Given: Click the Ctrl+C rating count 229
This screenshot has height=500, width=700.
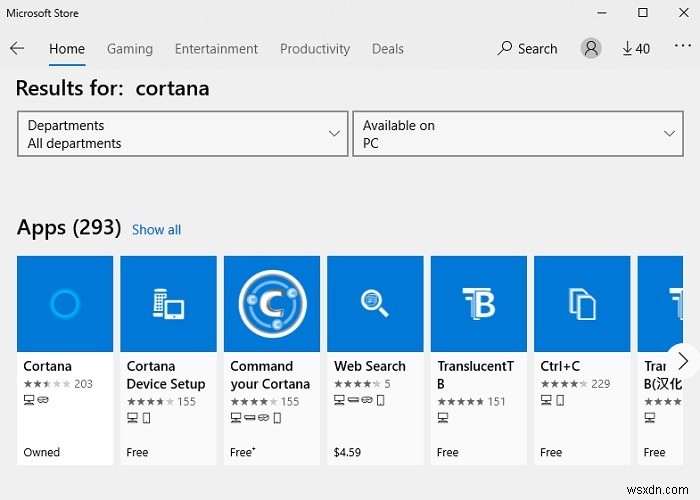Looking at the screenshot, I should [600, 384].
